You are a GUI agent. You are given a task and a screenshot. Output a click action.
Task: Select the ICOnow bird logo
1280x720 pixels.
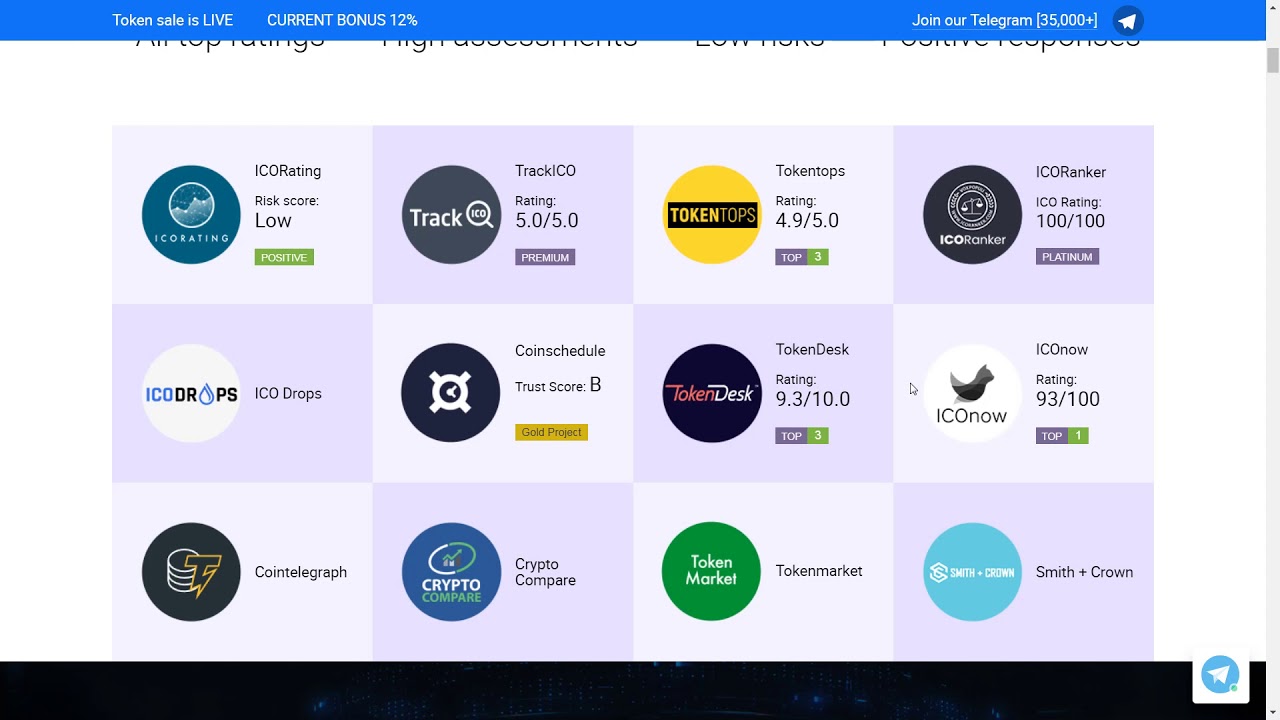point(972,393)
